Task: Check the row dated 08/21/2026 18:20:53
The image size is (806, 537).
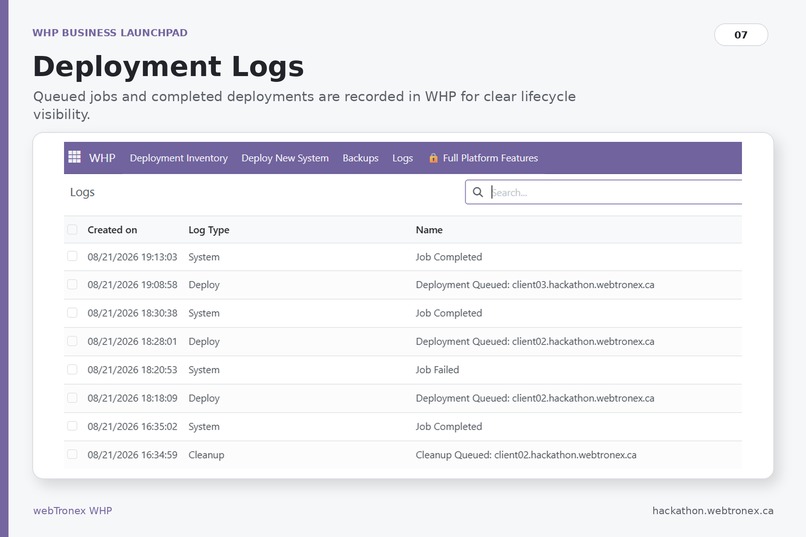Action: (72, 369)
